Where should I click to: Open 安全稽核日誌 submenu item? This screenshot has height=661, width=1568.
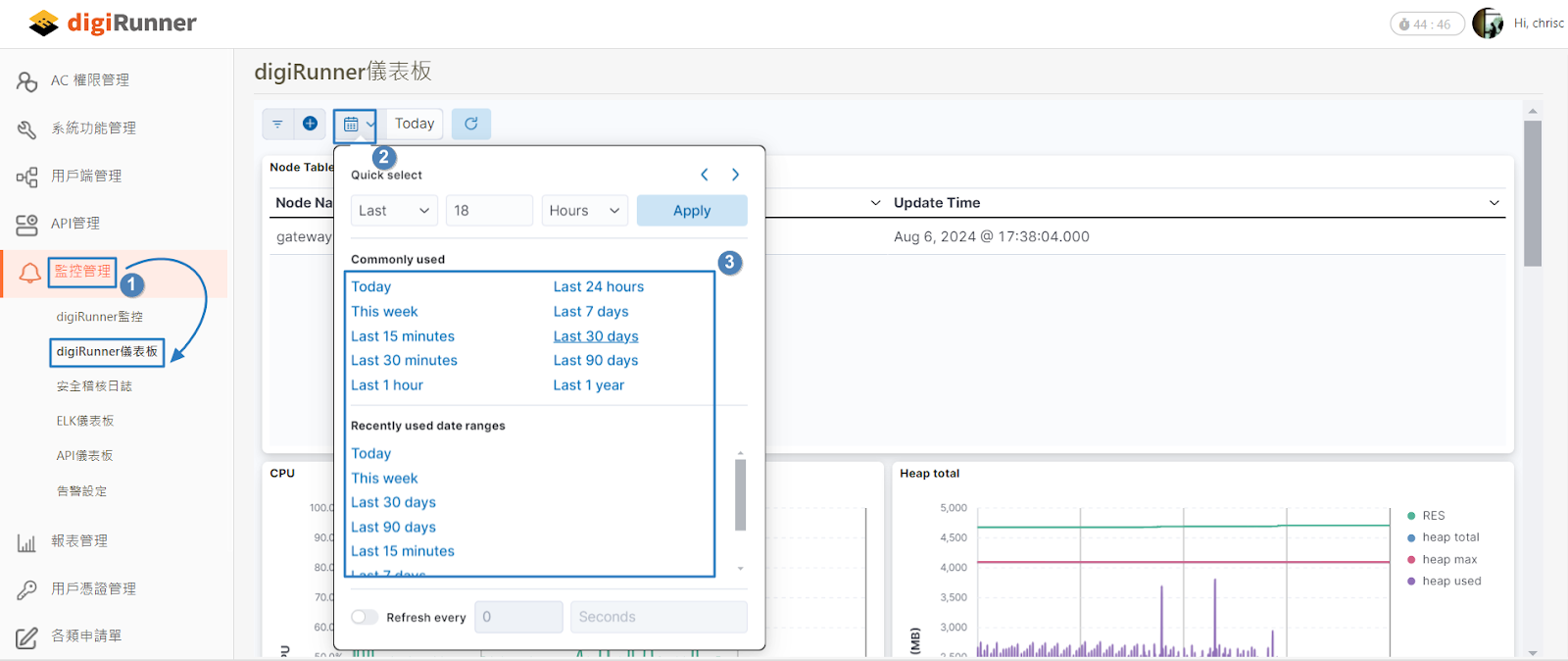coord(94,386)
